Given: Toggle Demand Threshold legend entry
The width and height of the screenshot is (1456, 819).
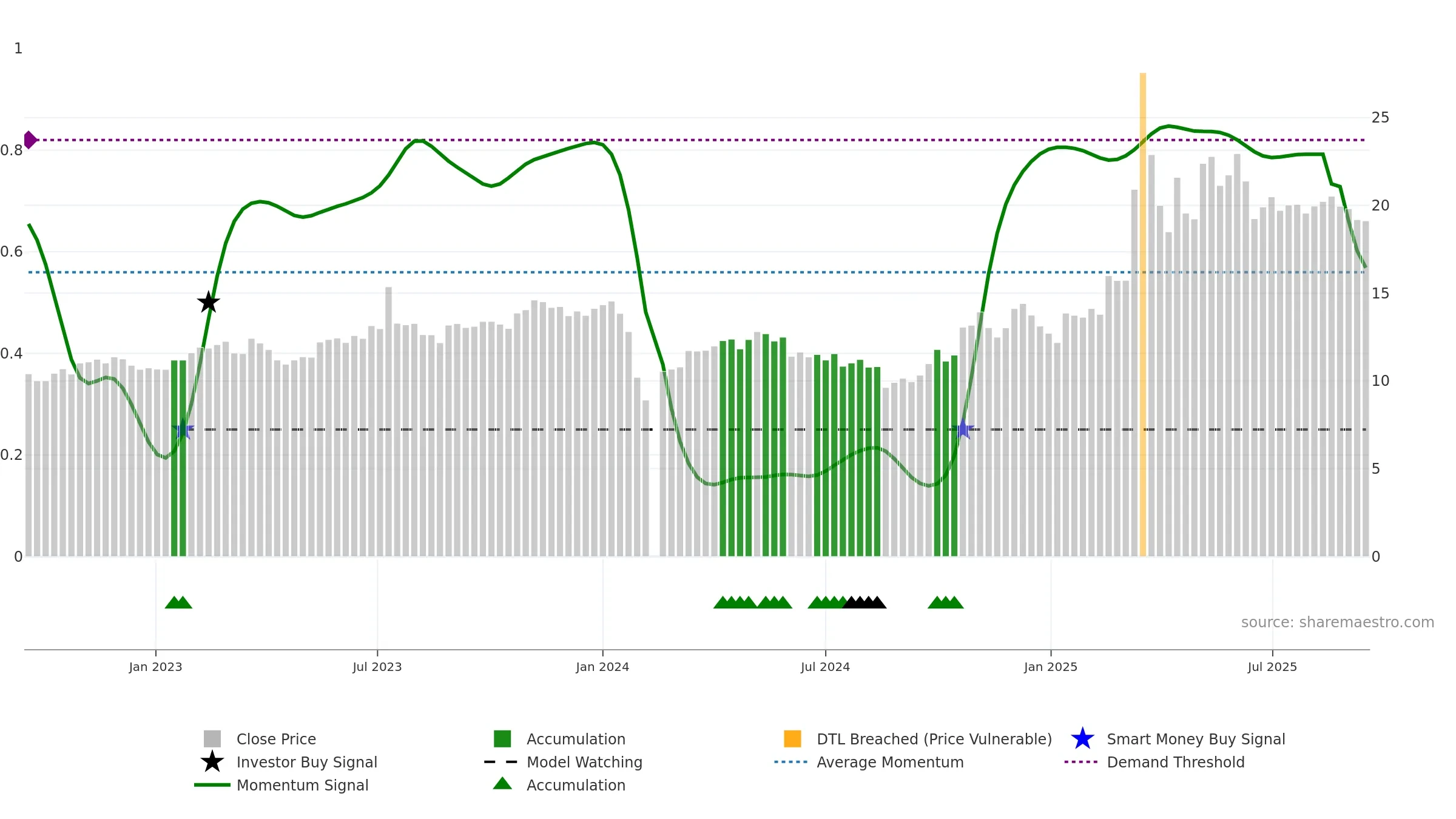Looking at the screenshot, I should click(1175, 762).
